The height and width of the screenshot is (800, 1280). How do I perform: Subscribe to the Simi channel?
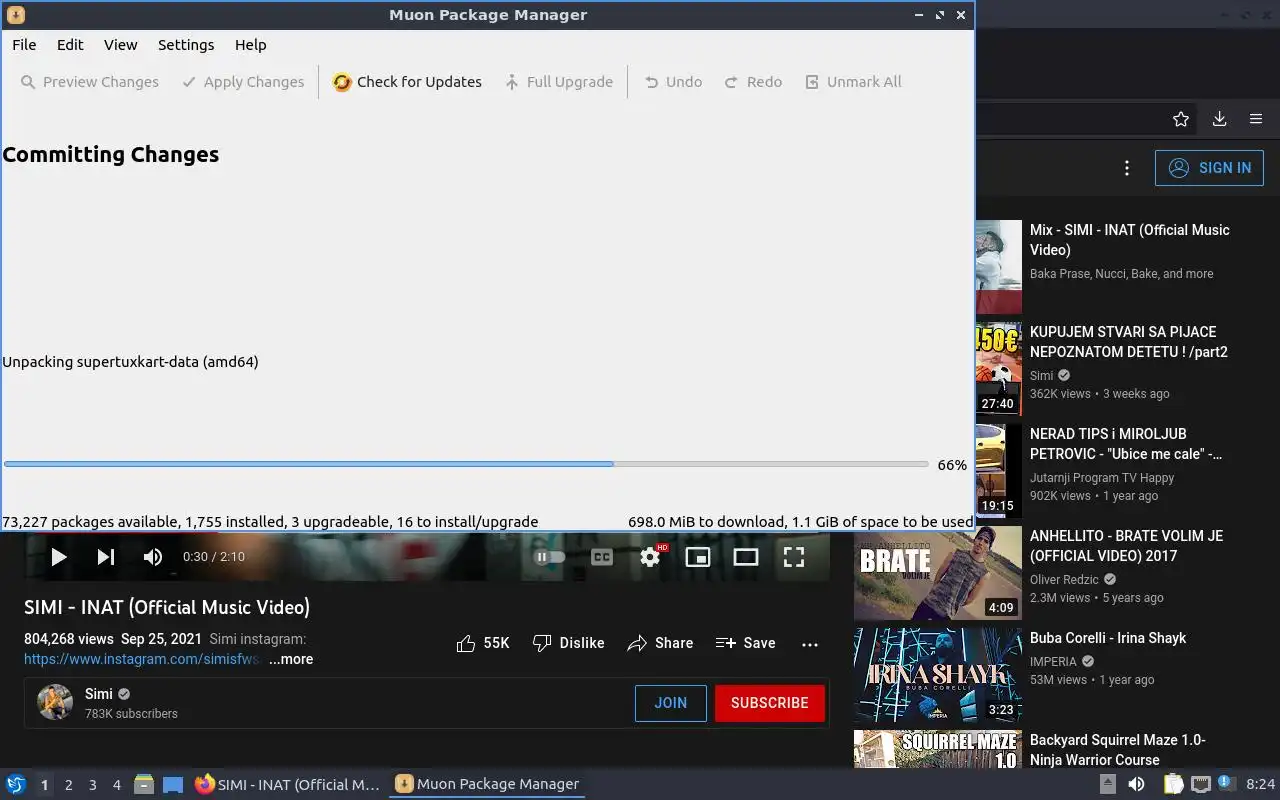click(x=769, y=703)
